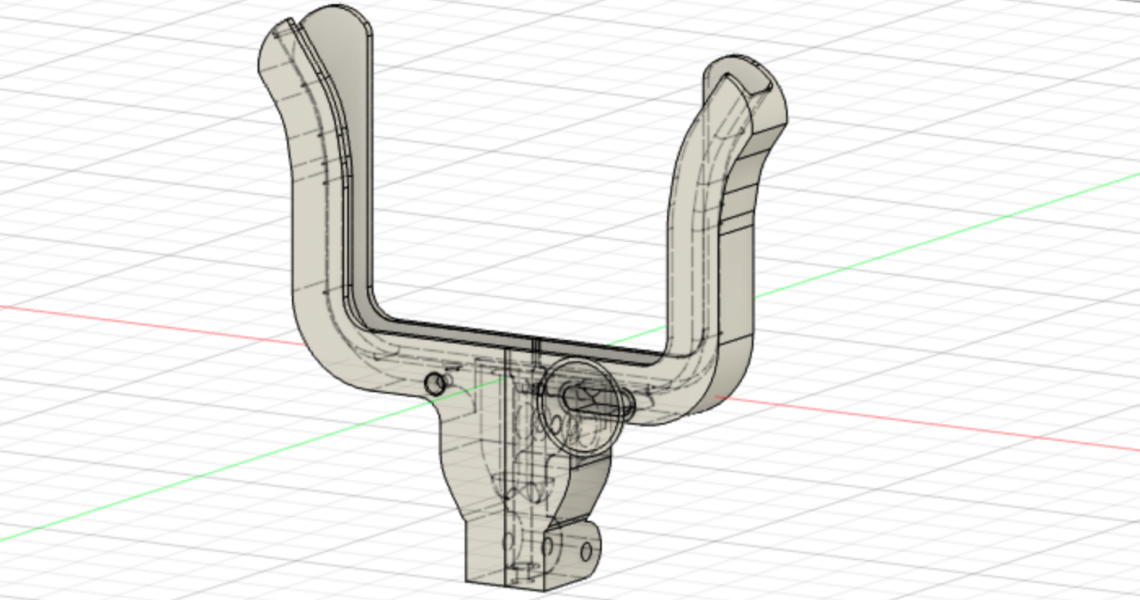Image resolution: width=1140 pixels, height=600 pixels.
Task: Click empty grid space between the fork arms
Action: [520, 200]
